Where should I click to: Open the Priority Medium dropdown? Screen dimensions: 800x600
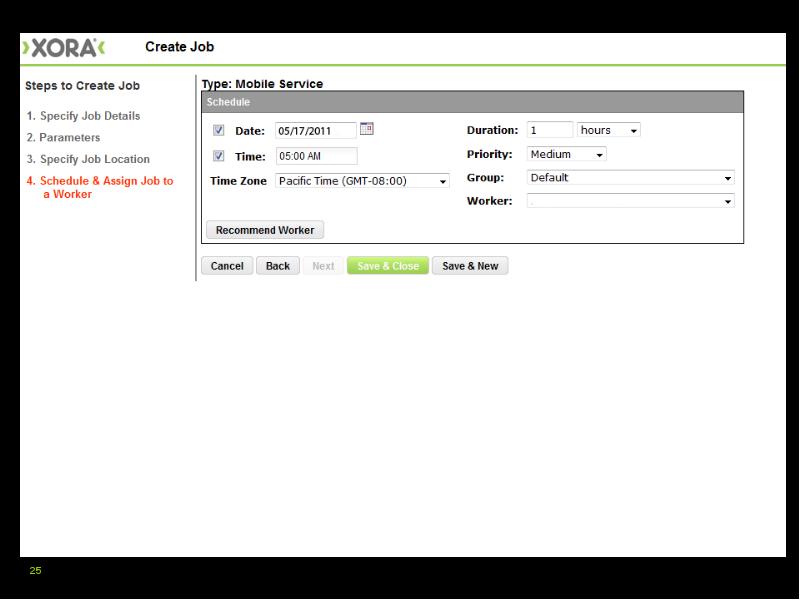tap(566, 154)
